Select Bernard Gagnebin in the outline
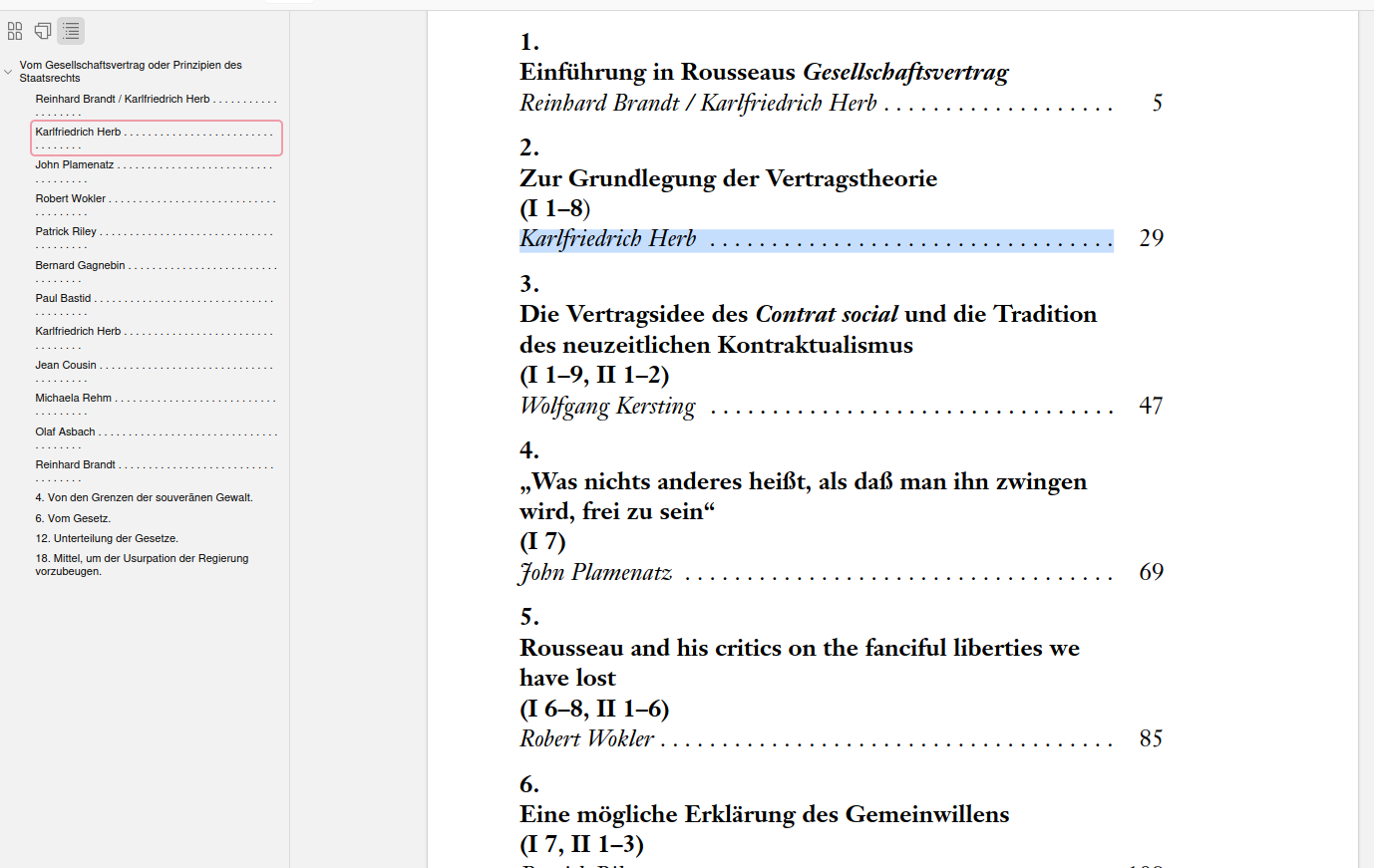This screenshot has width=1374, height=868. (157, 272)
